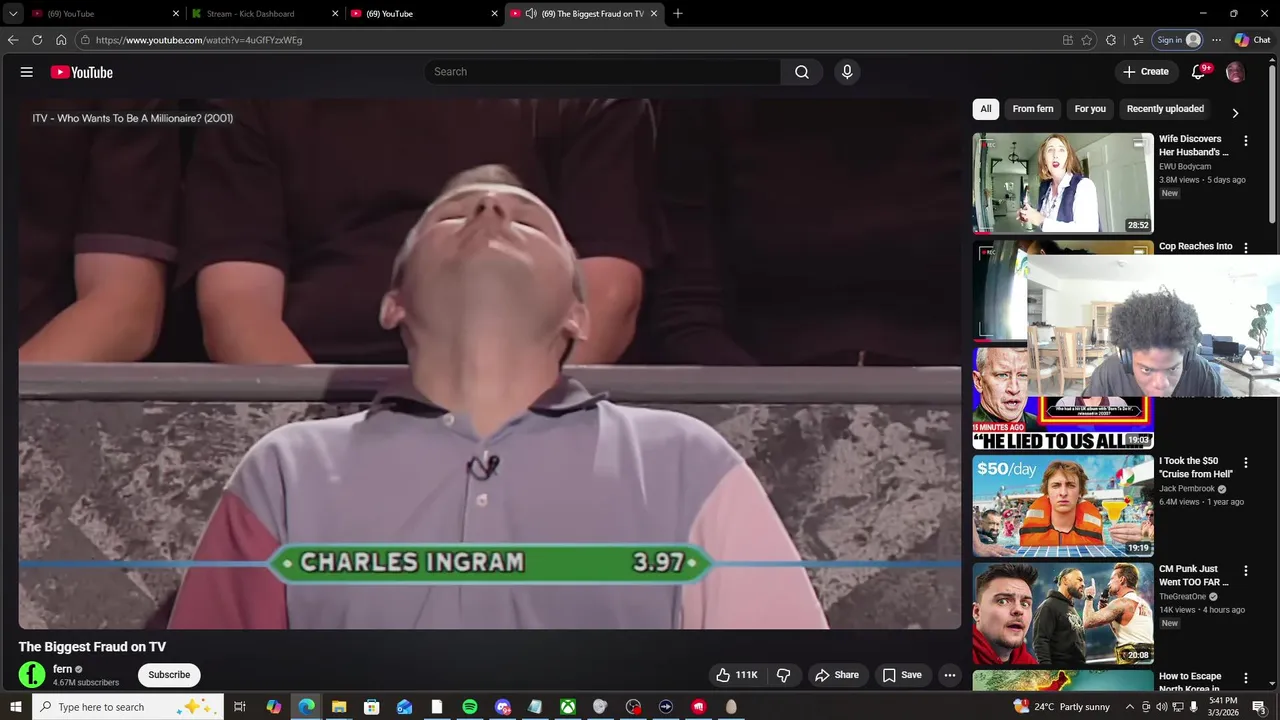Image resolution: width=1280 pixels, height=720 pixels.
Task: Open more actions ellipsis below video
Action: coord(950,675)
